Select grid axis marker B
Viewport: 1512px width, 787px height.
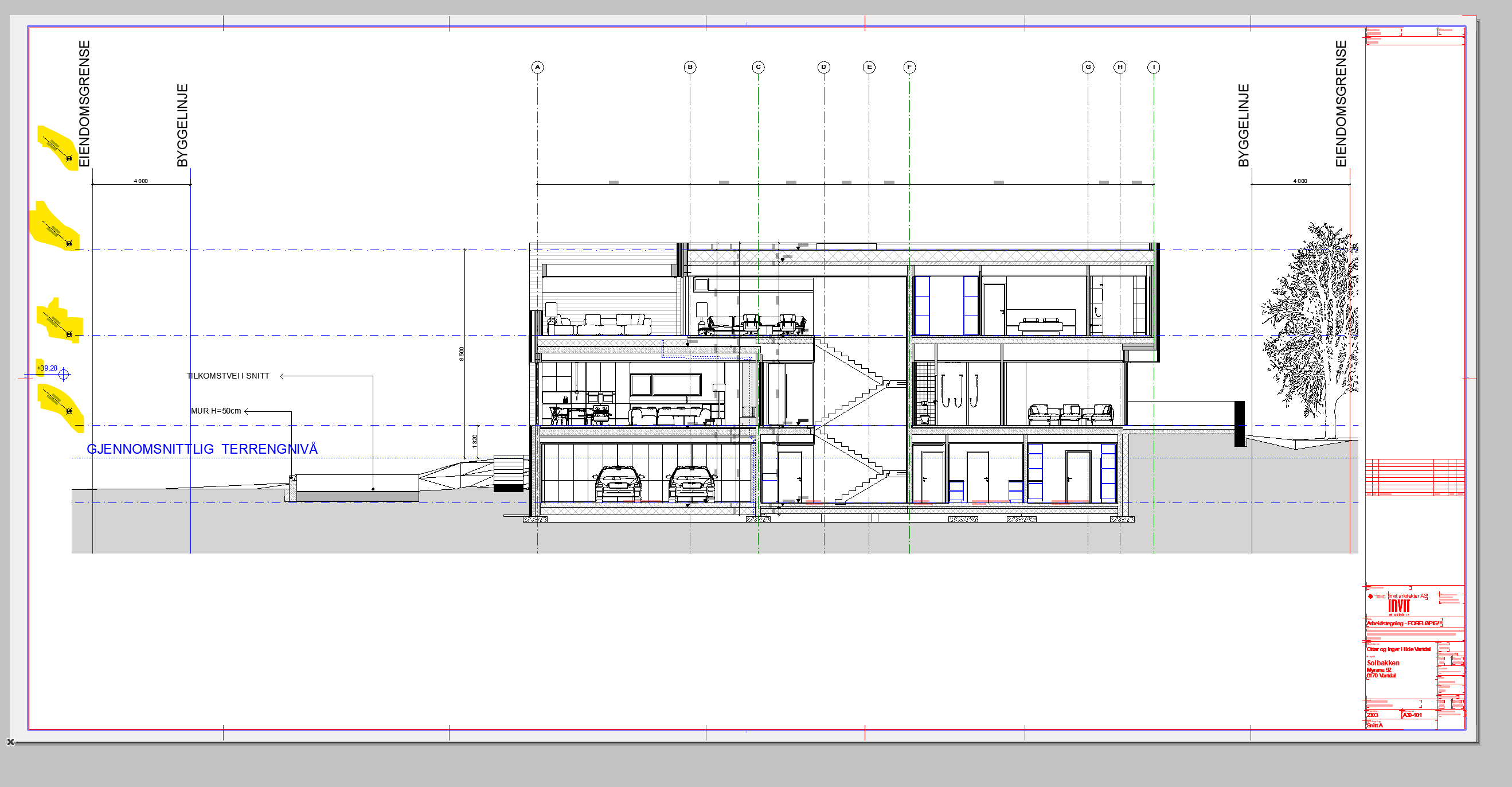point(690,67)
